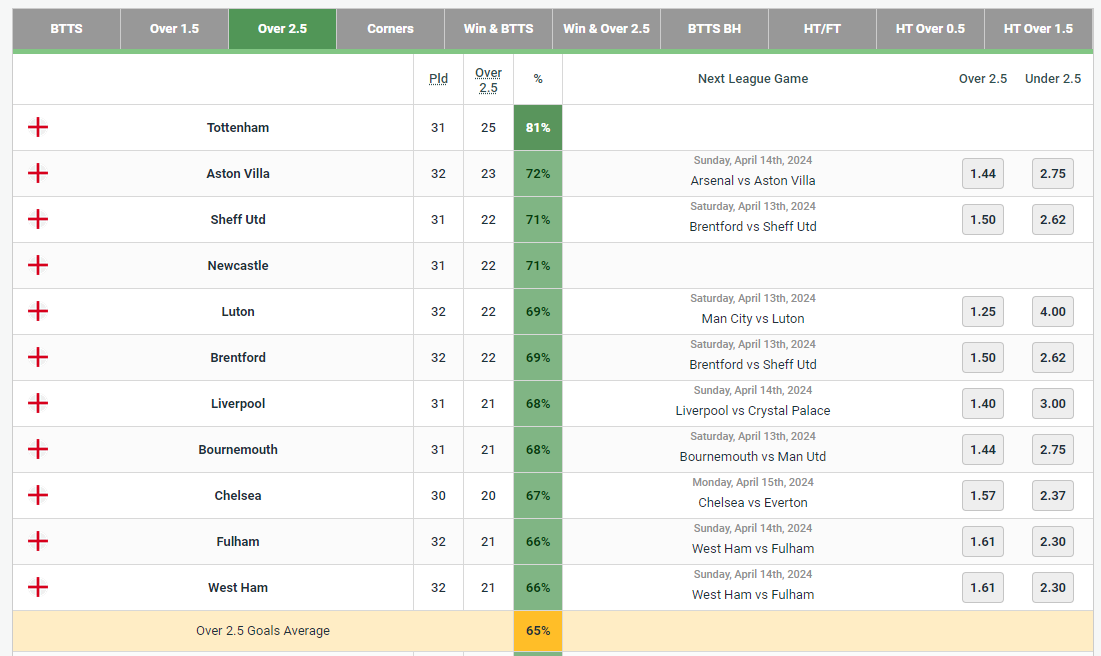Open the Liverpool vs Crystal Palace match link
Image resolution: width=1101 pixels, height=656 pixels.
coord(753,411)
